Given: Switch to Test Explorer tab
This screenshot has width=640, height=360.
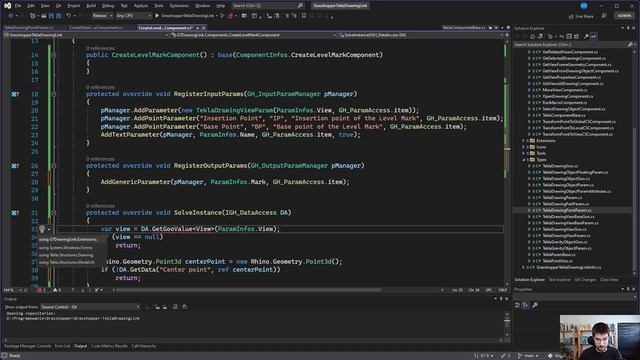Looking at the screenshot, I should pyautogui.click(x=559, y=280).
